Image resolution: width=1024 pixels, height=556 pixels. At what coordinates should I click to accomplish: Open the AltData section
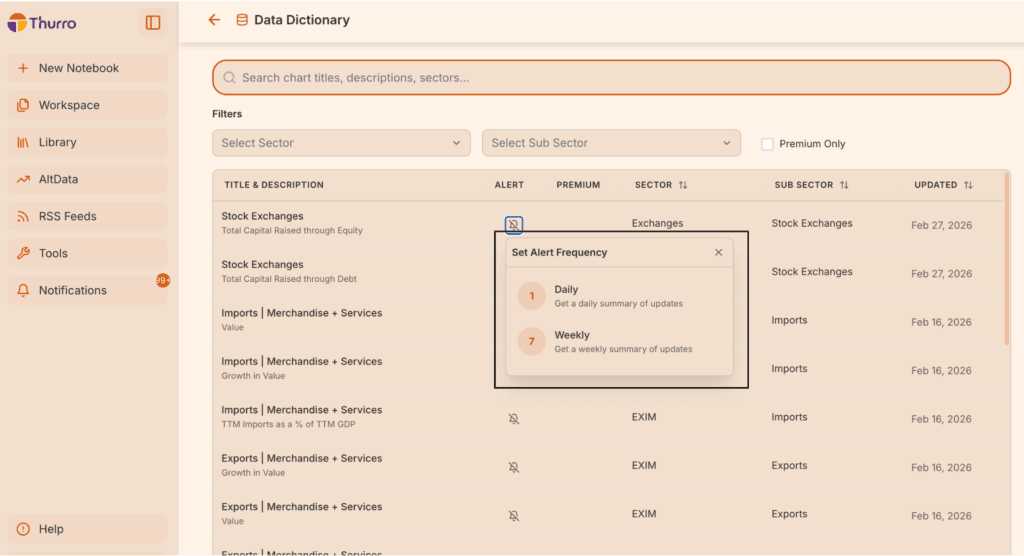pyautogui.click(x=88, y=179)
